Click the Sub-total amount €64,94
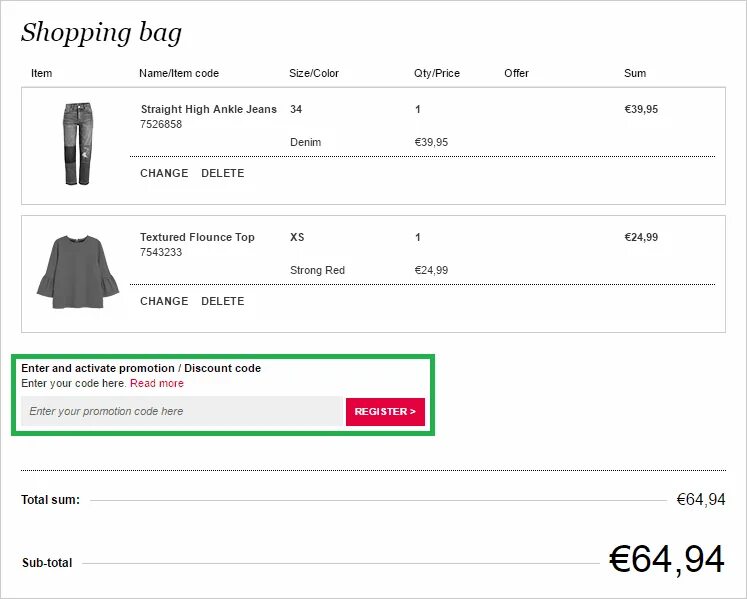747x599 pixels. [666, 560]
